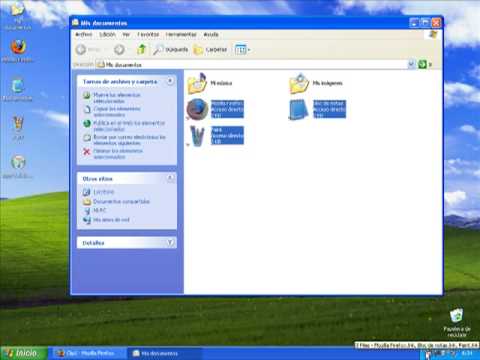The image size is (480, 360).
Task: Select the Mozilla Firefox desktop icon
Action: [18, 47]
